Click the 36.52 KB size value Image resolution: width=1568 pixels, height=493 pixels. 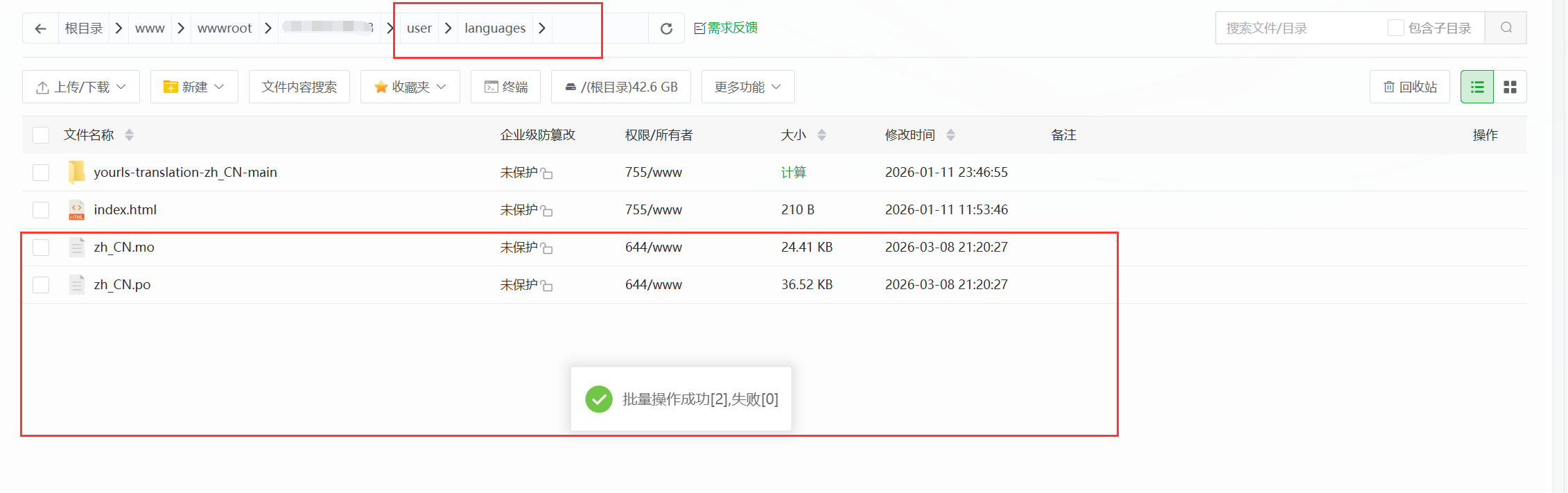tap(807, 284)
